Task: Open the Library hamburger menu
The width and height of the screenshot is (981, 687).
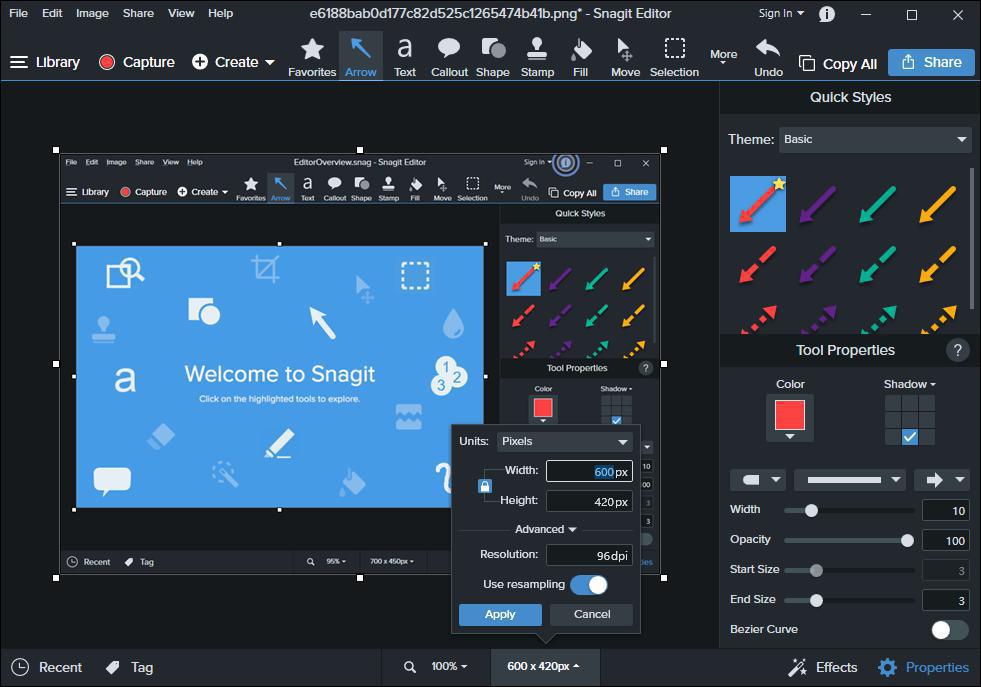Action: click(45, 62)
